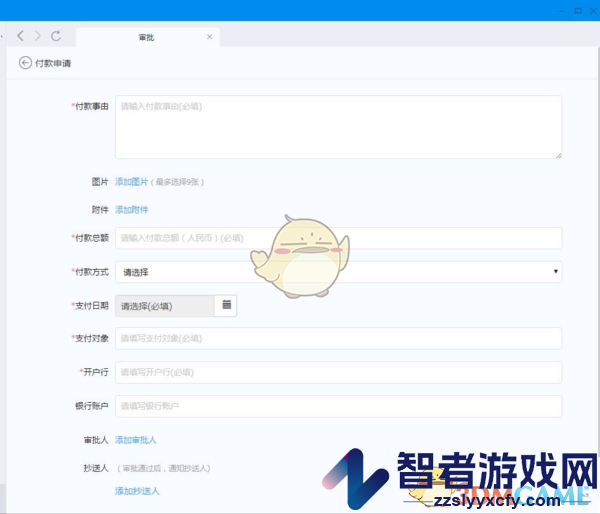Select the 审批 tab

[x=148, y=37]
